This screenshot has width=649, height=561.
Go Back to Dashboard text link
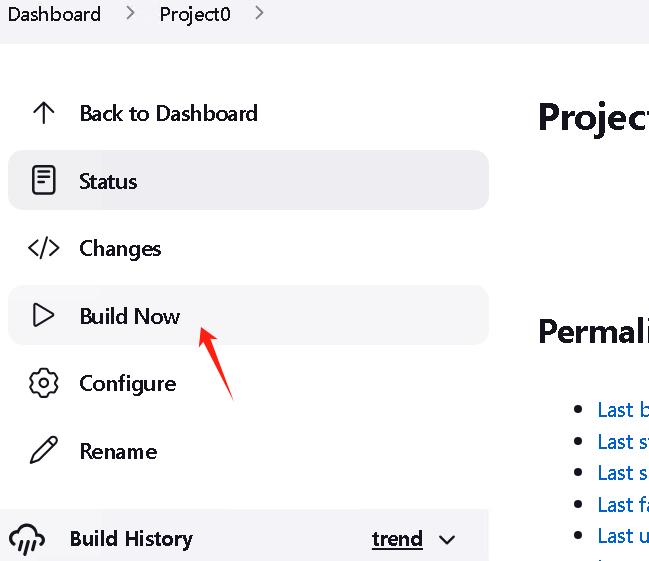[168, 113]
